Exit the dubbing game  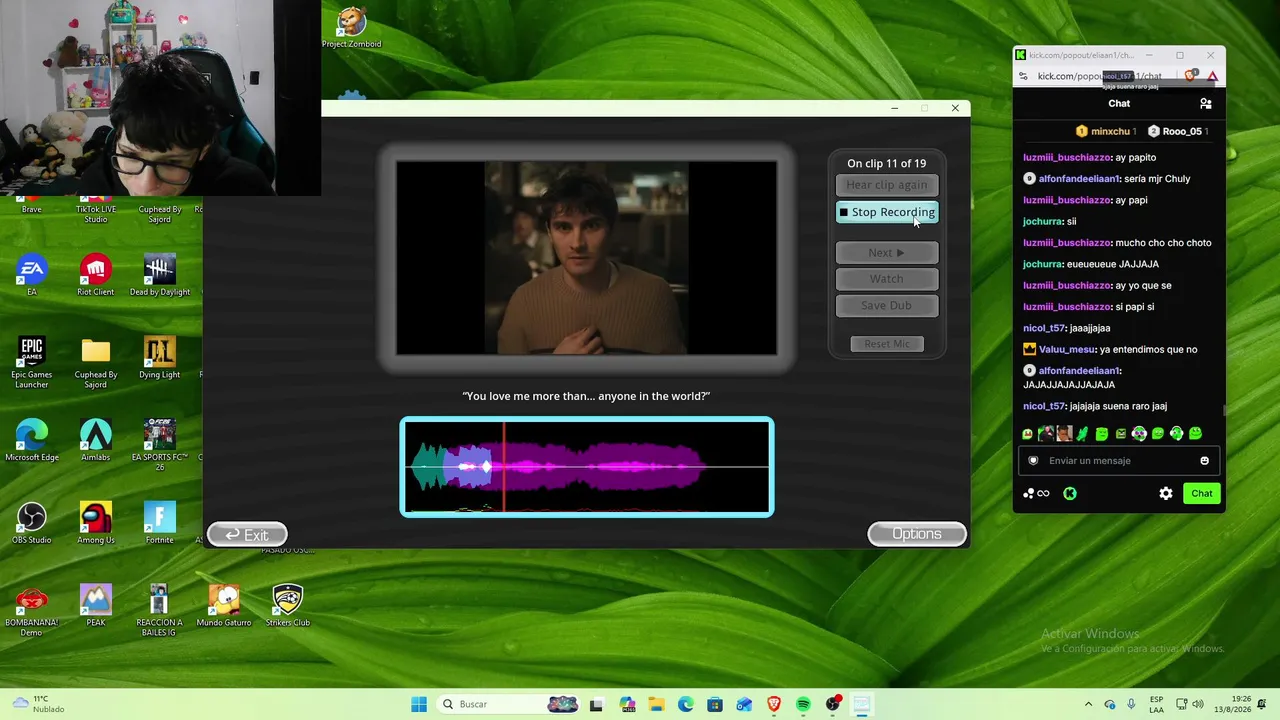[x=247, y=535]
